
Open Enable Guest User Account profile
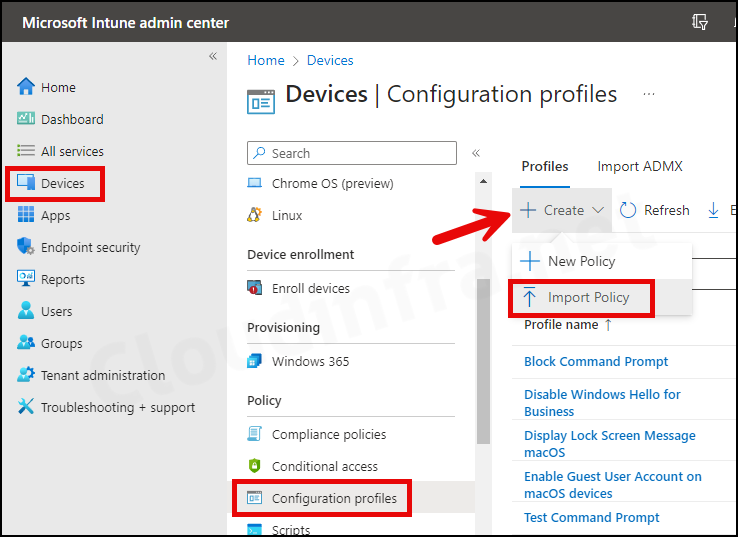click(613, 484)
